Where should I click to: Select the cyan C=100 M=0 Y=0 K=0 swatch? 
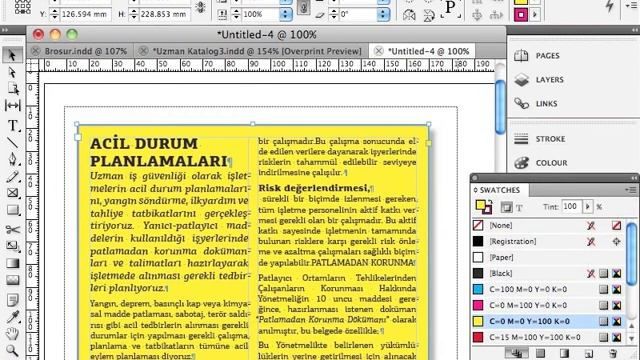click(549, 289)
